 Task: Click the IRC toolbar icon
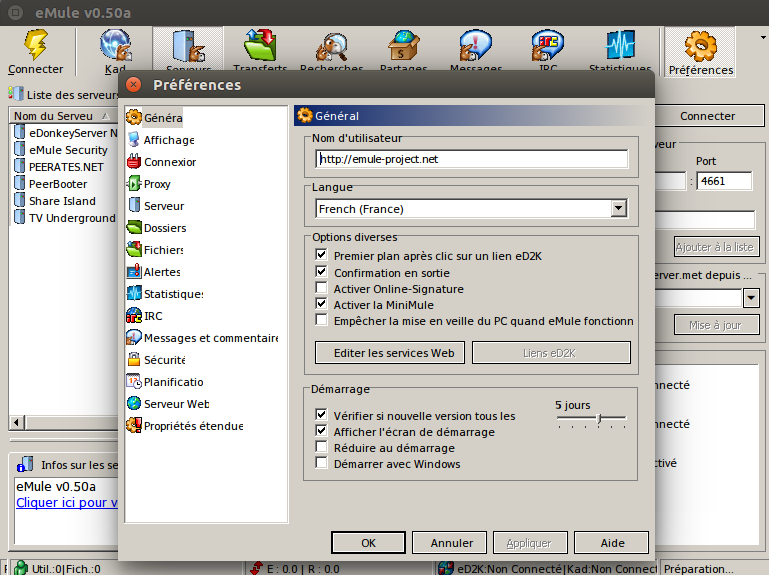[546, 47]
